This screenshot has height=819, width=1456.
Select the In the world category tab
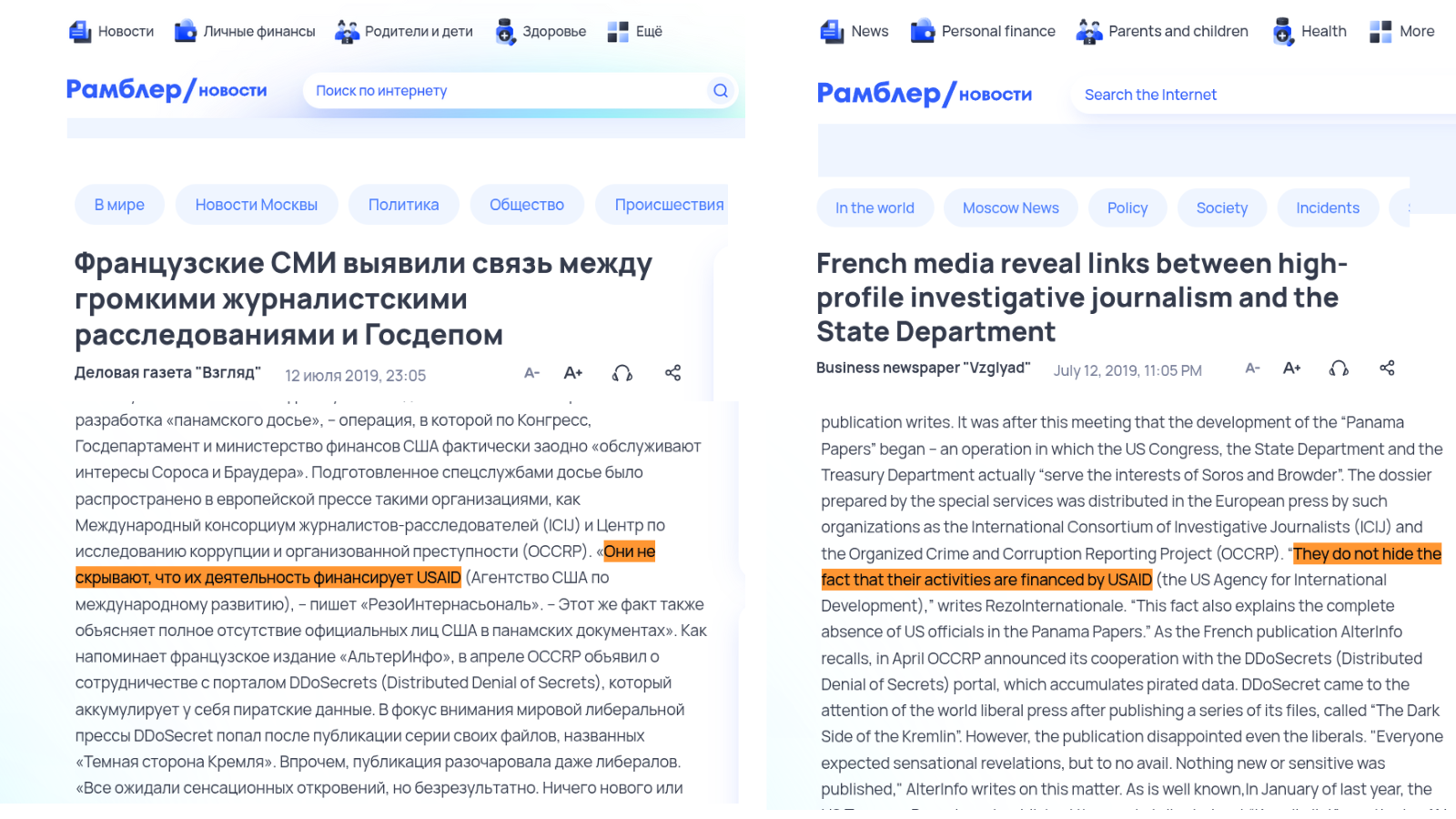[875, 208]
